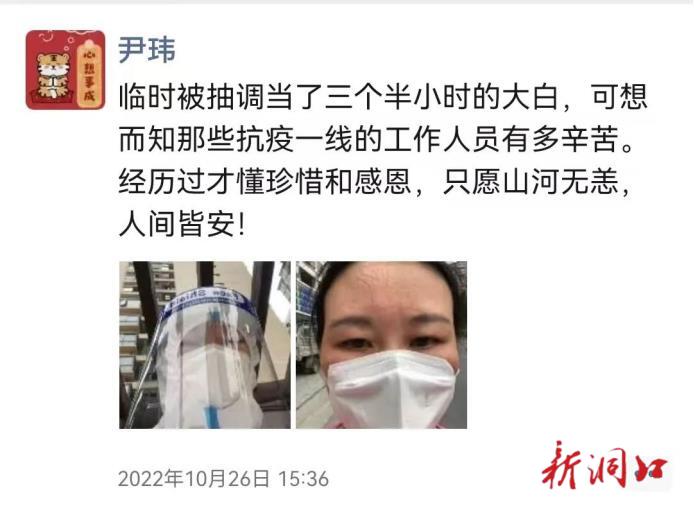Open the tiger avatar profile picture
Viewport: 694px width, 521px height.
(66, 69)
